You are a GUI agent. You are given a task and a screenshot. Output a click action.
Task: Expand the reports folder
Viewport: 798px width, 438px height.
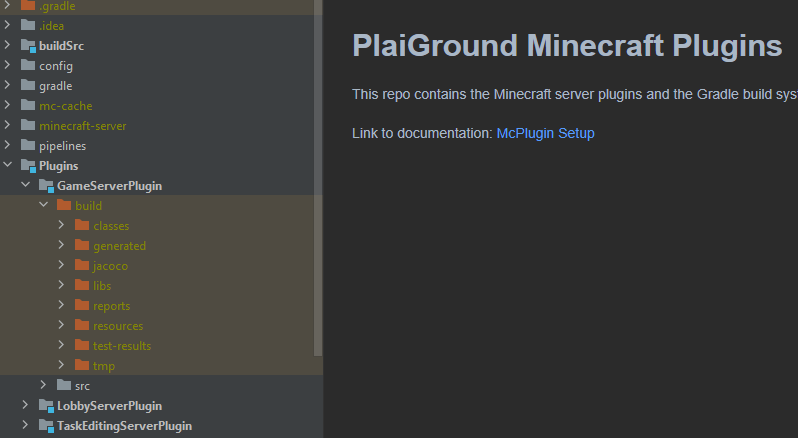pos(61,305)
